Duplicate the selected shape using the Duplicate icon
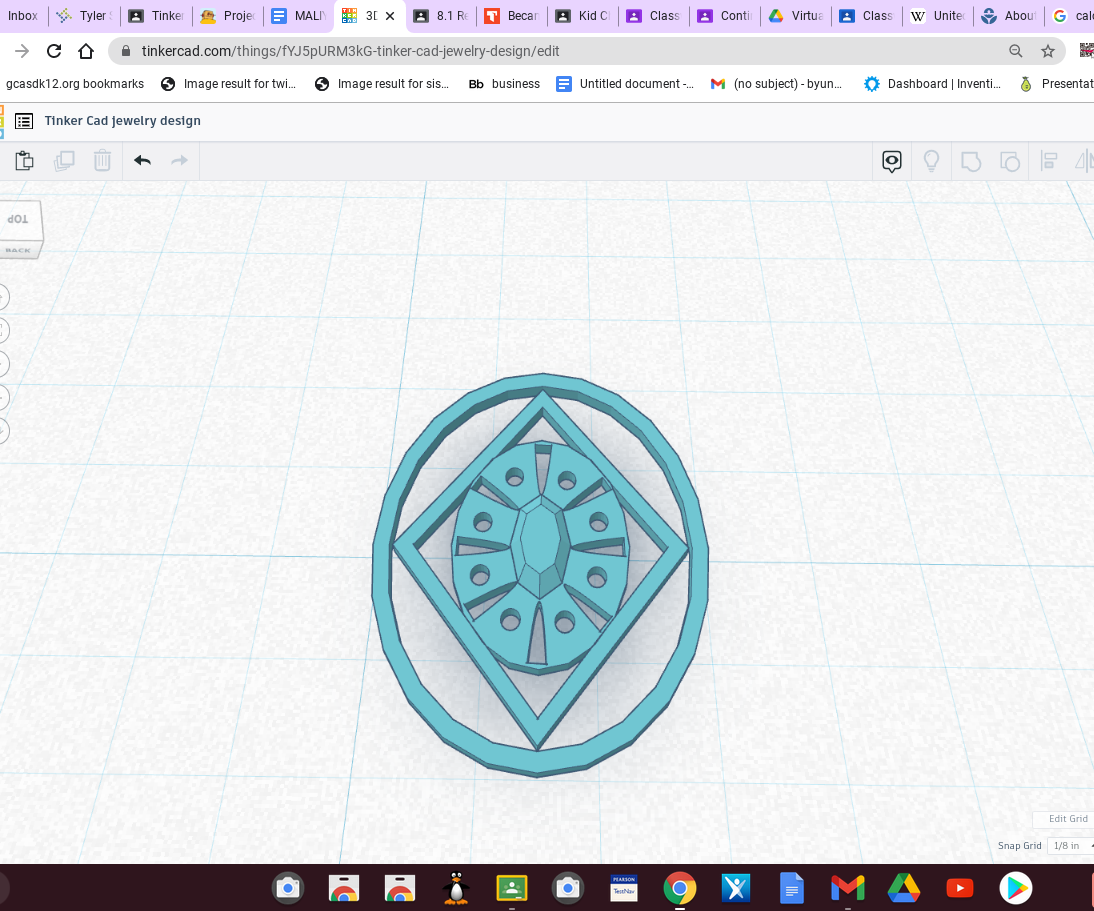 coord(64,160)
